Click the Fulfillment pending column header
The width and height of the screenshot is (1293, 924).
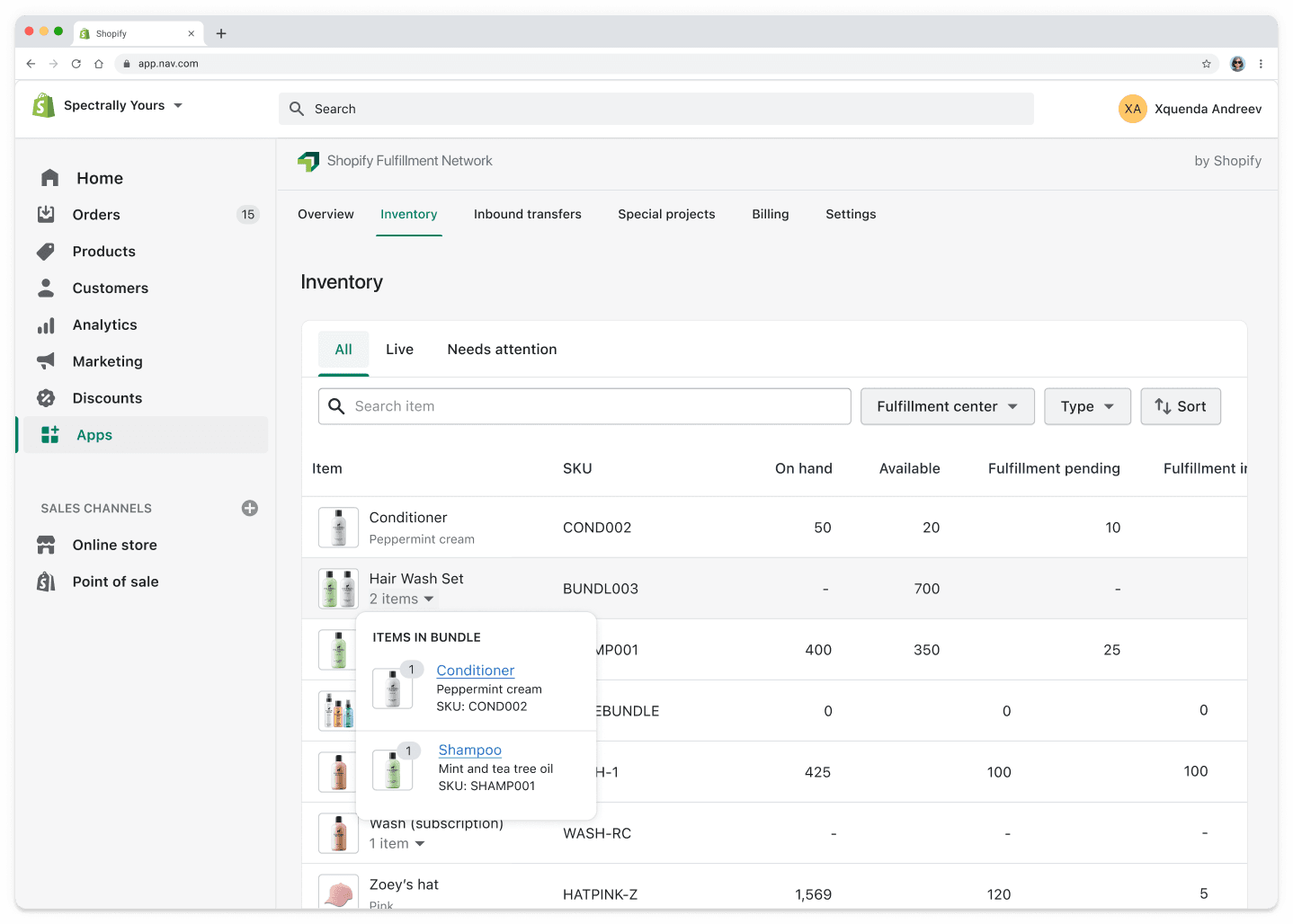point(1054,468)
